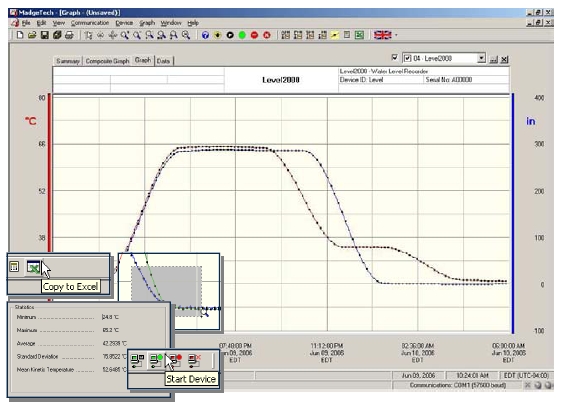Screen dimensions: 565x406
Task: Switch to the Data tab
Action: click(163, 61)
